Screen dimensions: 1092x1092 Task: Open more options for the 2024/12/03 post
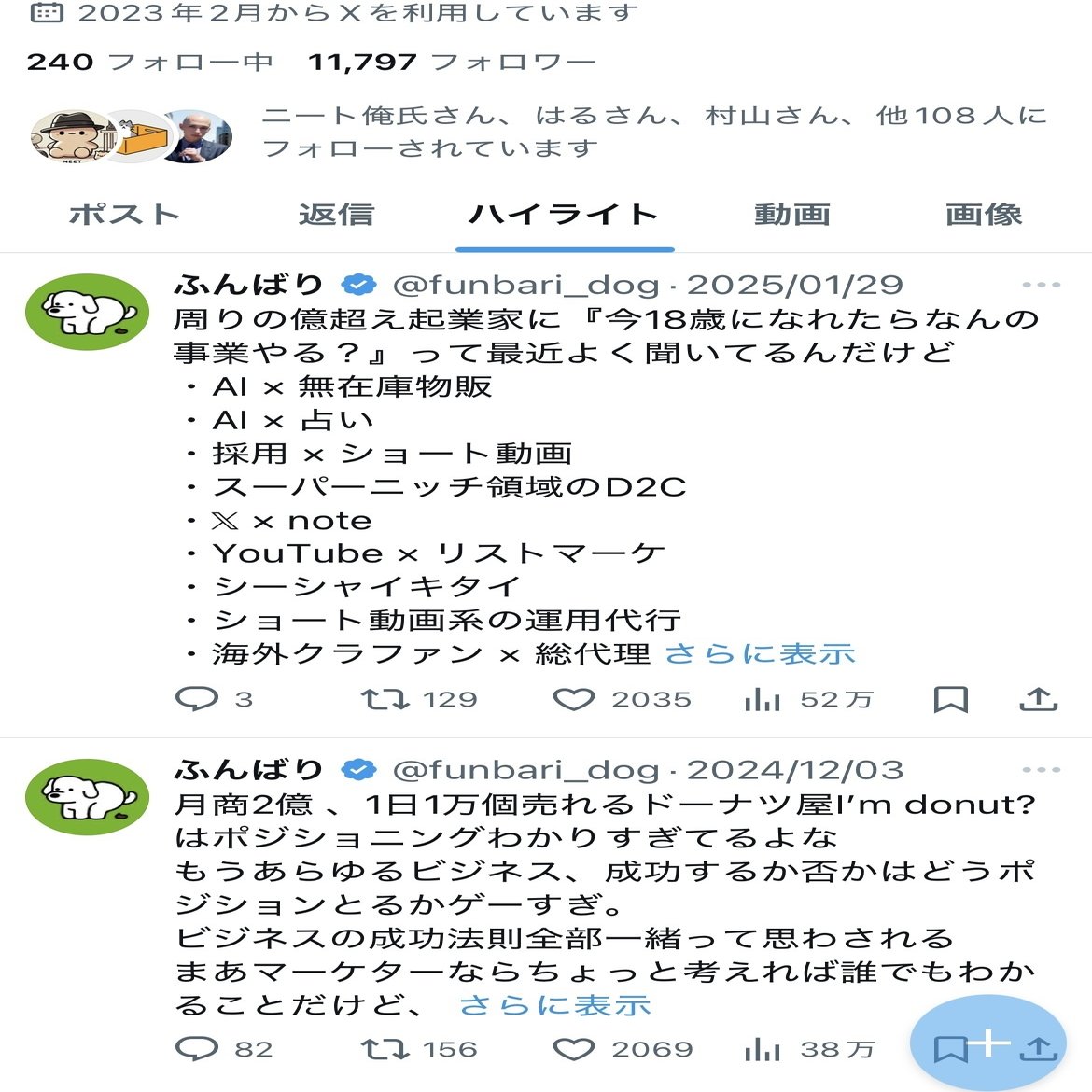(x=1042, y=770)
